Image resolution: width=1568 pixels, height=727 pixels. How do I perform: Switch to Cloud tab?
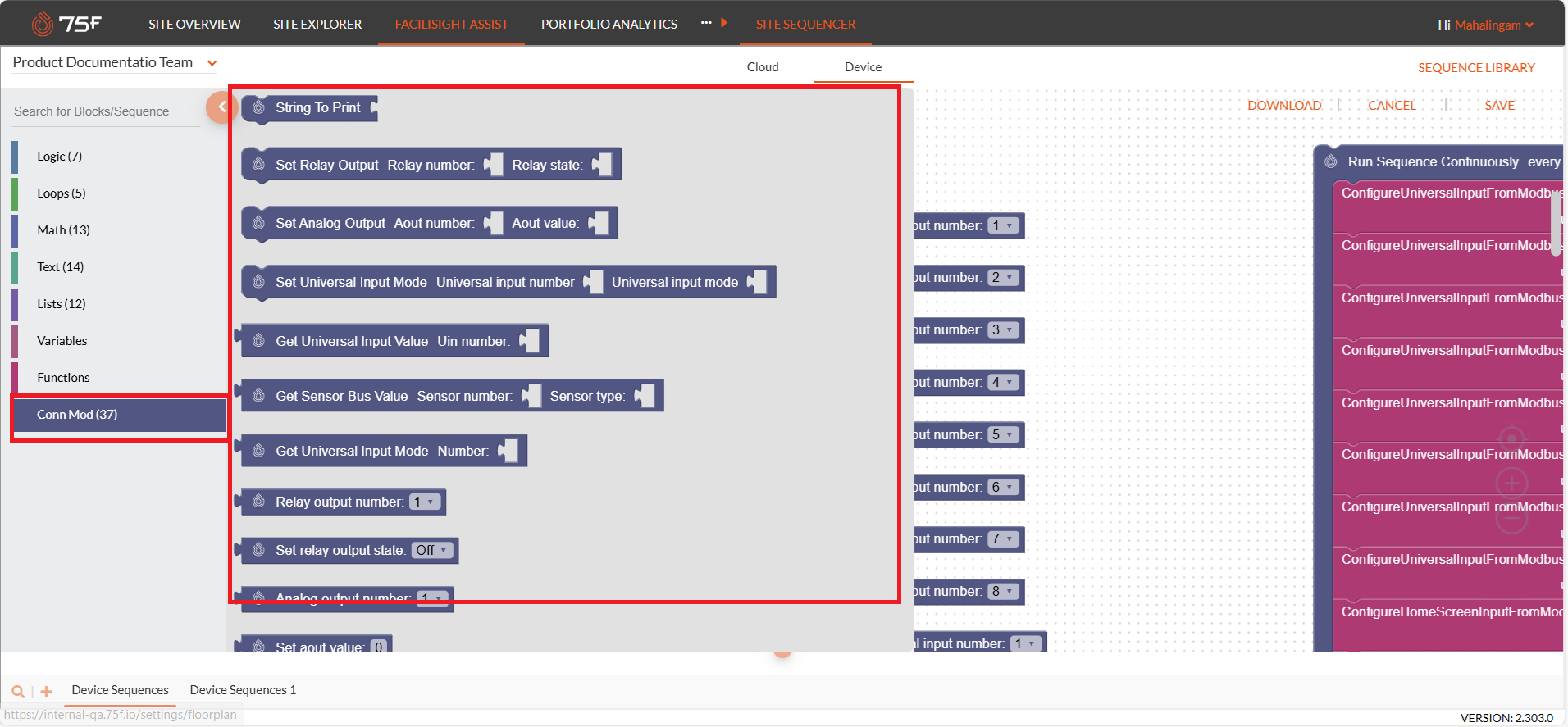tap(763, 67)
